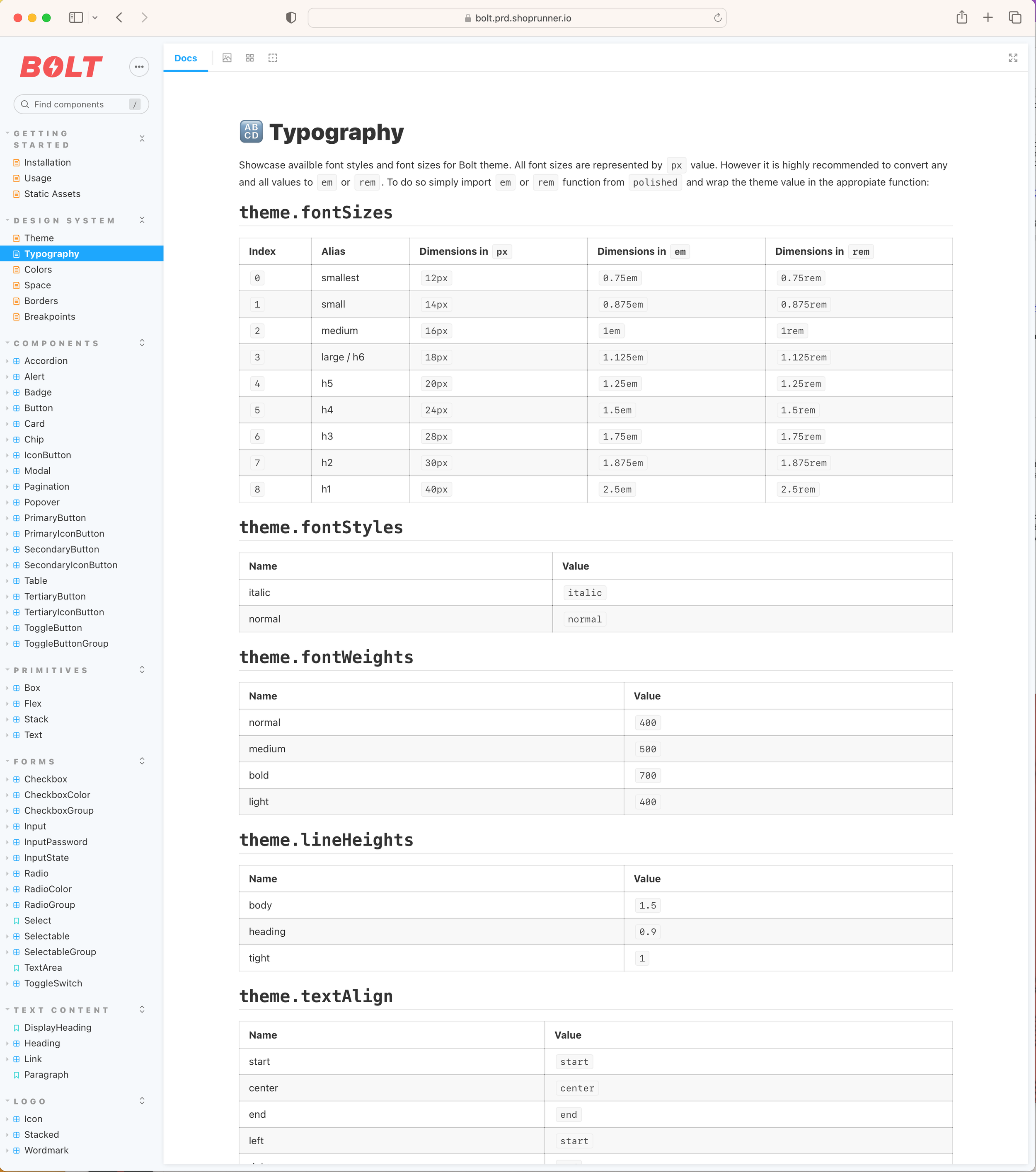Switch to the Docs tab
This screenshot has height=1172, width=1036.
[185, 58]
